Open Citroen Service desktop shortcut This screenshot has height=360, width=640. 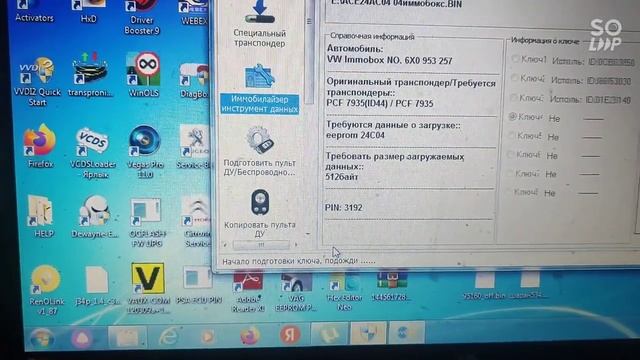[196, 222]
